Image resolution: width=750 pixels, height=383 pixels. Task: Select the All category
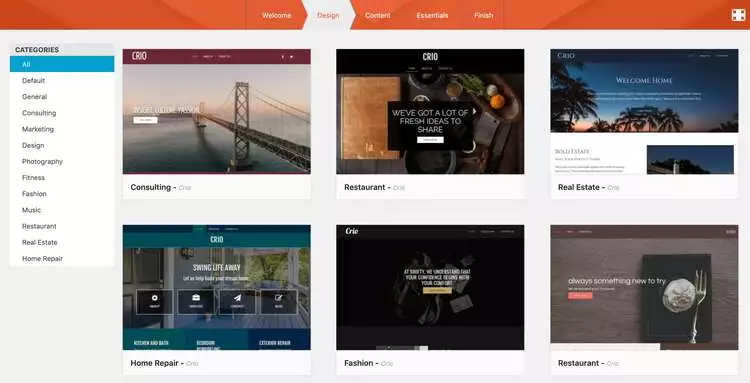click(x=62, y=64)
